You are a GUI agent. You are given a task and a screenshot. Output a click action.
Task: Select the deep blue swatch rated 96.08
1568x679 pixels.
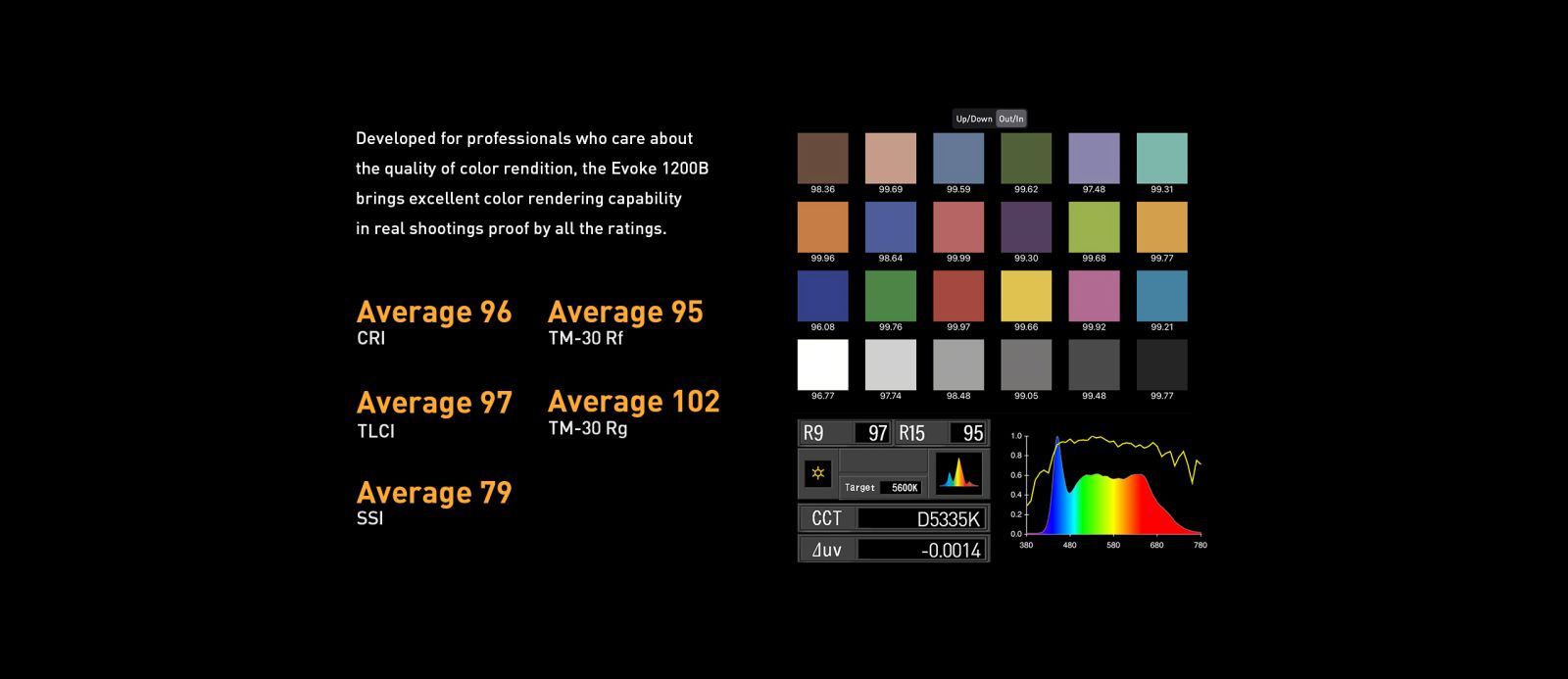(823, 296)
